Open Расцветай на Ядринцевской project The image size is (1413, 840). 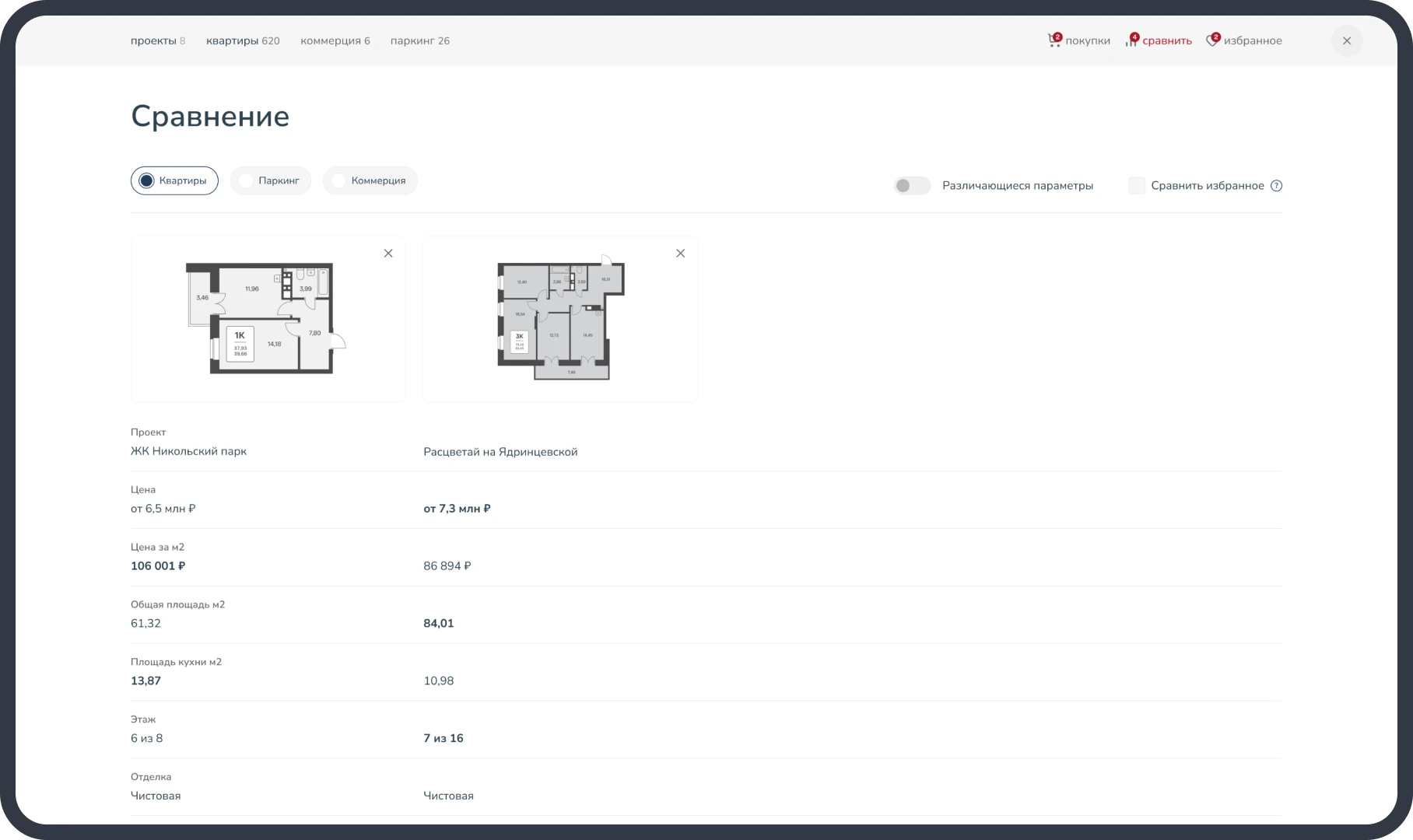coord(500,452)
